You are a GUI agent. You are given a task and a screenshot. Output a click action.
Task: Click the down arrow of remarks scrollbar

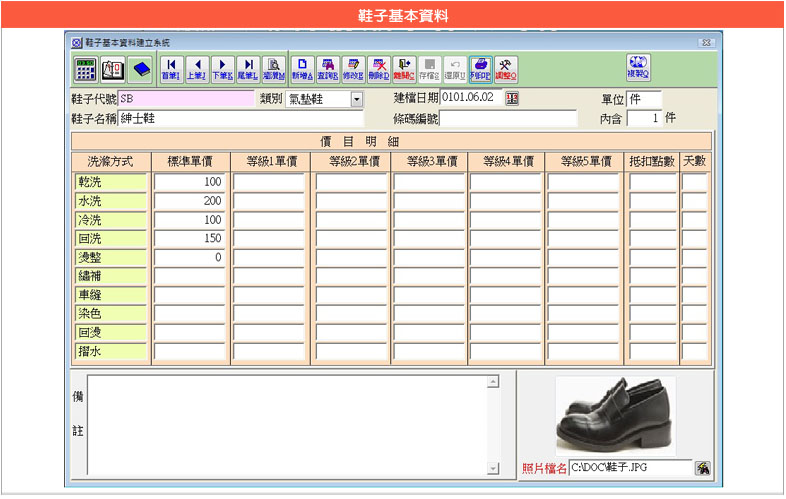click(493, 468)
